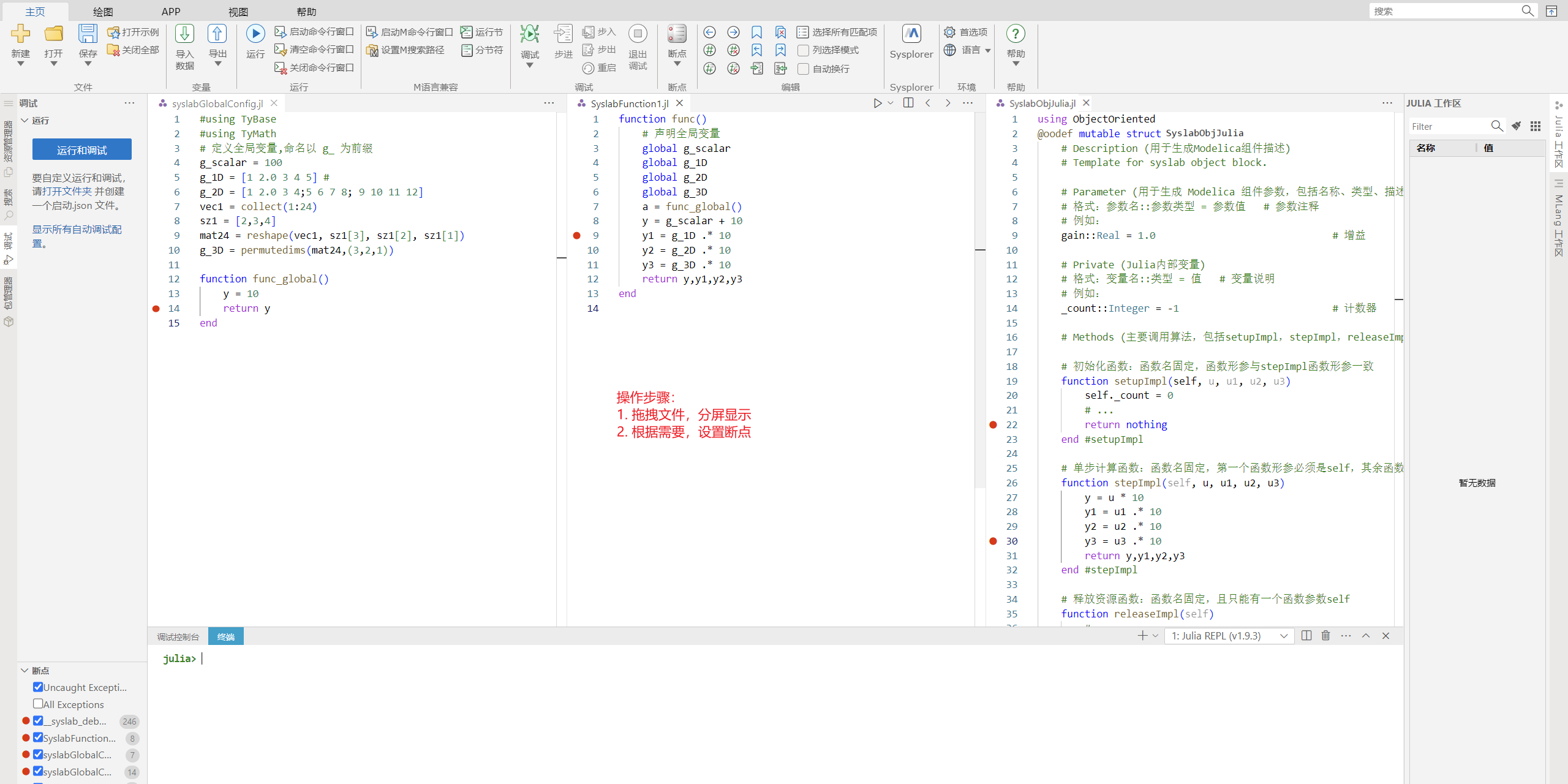Click the 打开 (Open) folder icon
The height and width of the screenshot is (784, 1568).
coord(54,34)
